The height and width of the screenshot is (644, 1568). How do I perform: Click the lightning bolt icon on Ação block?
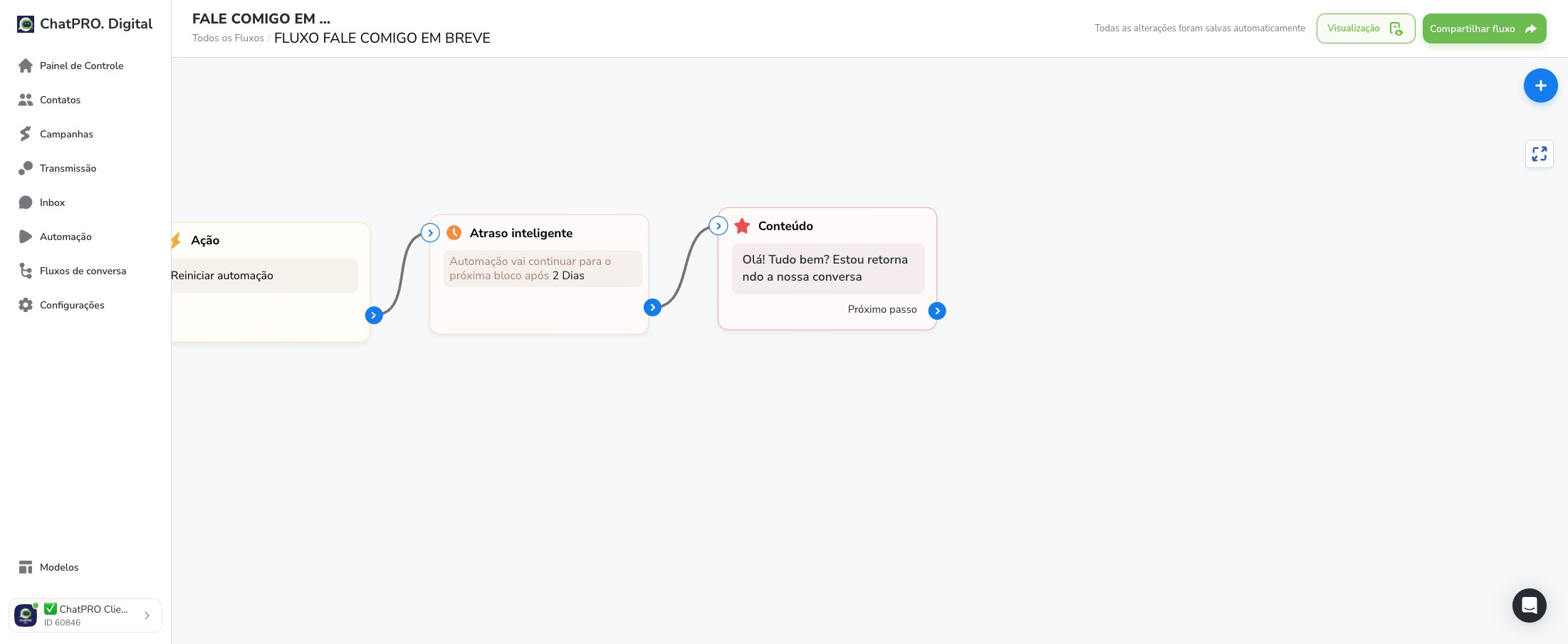point(175,240)
